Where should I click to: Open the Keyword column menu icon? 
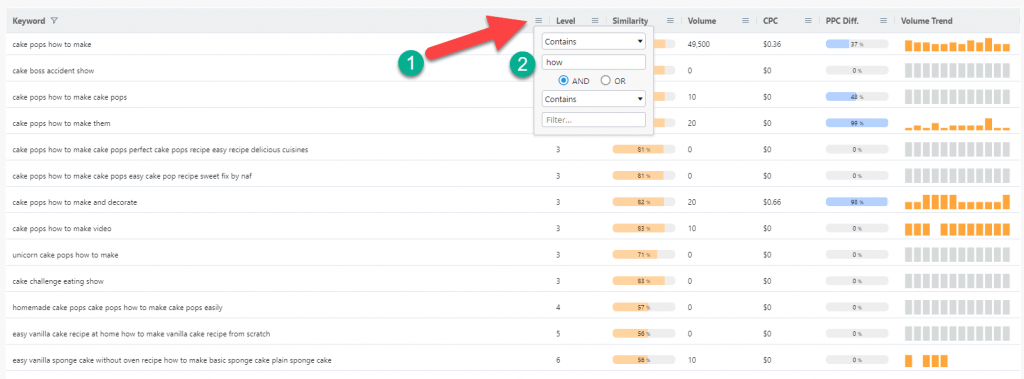pyautogui.click(x=538, y=21)
